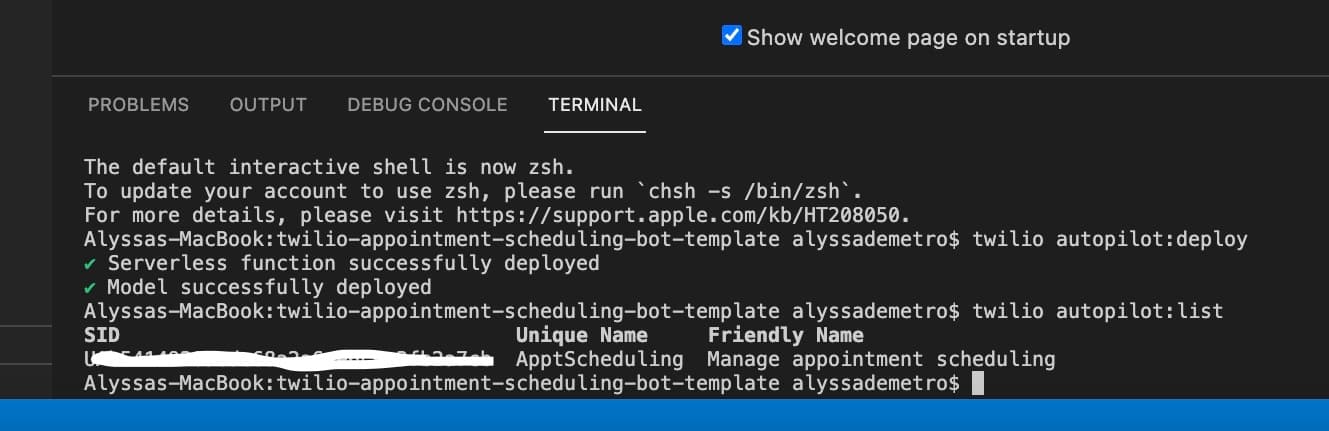Image resolution: width=1329 pixels, height=431 pixels.
Task: Click the Friendly Name column header
Action: pyautogui.click(x=786, y=335)
